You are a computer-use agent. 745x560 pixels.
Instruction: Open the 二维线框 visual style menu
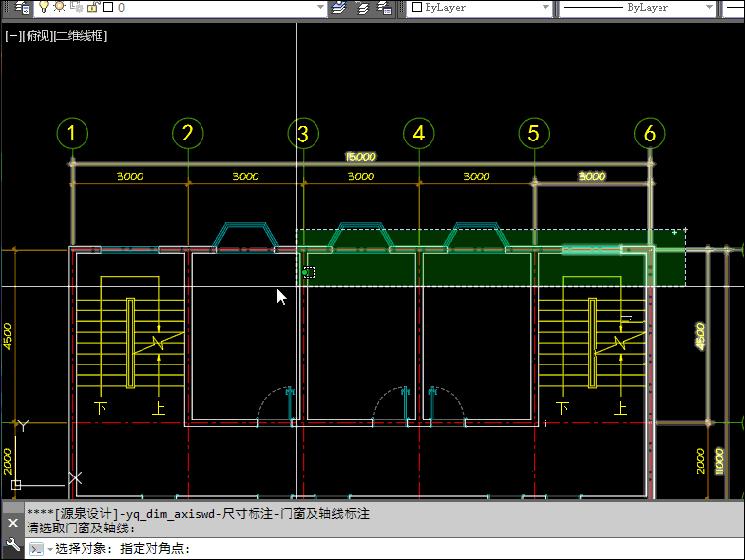(x=78, y=36)
